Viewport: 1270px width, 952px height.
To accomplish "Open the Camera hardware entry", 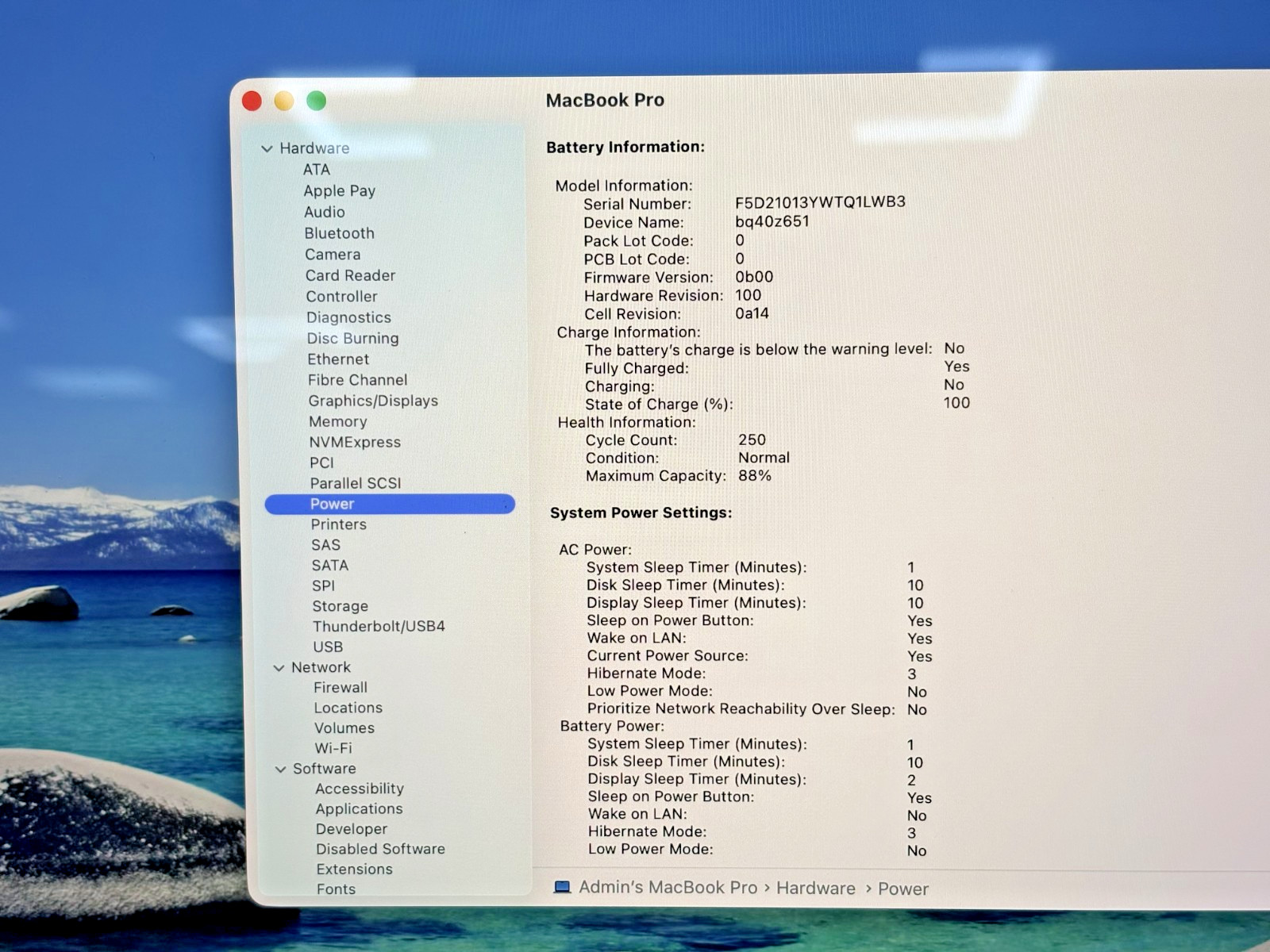I will [x=333, y=254].
